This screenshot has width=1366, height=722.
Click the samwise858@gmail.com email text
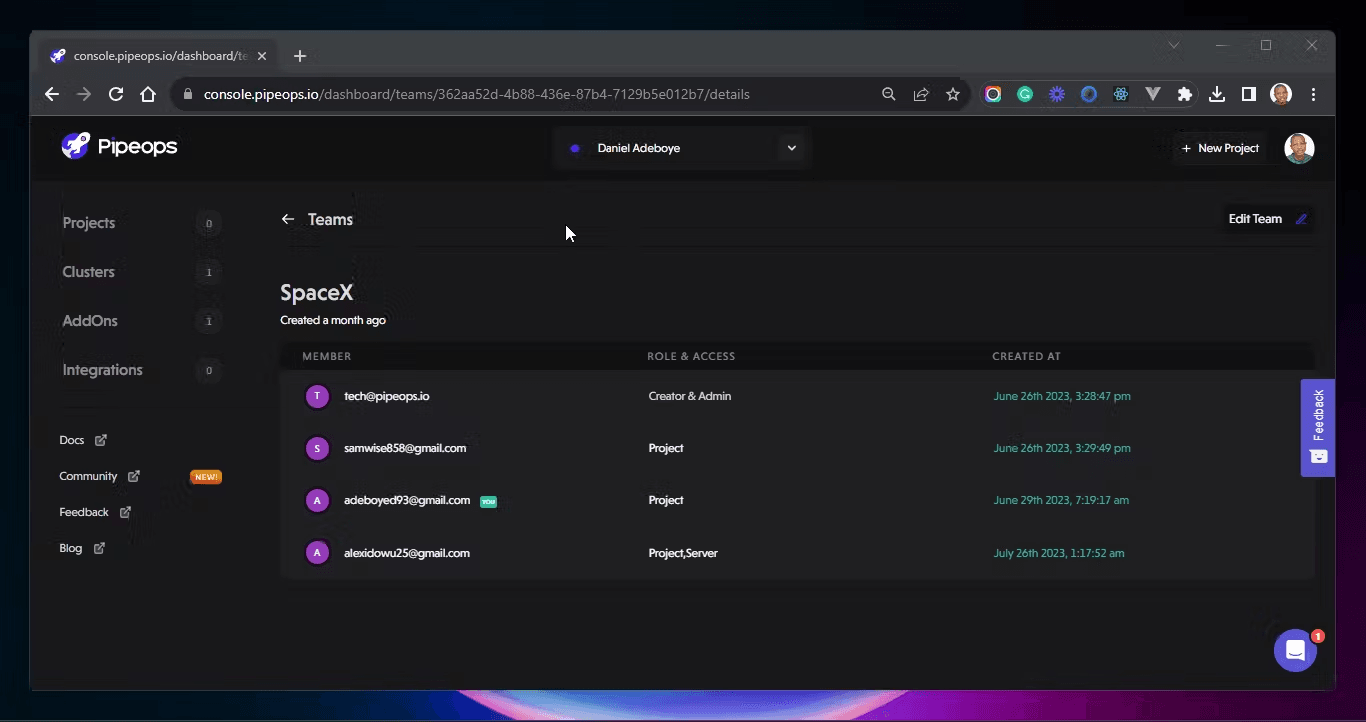pos(405,448)
